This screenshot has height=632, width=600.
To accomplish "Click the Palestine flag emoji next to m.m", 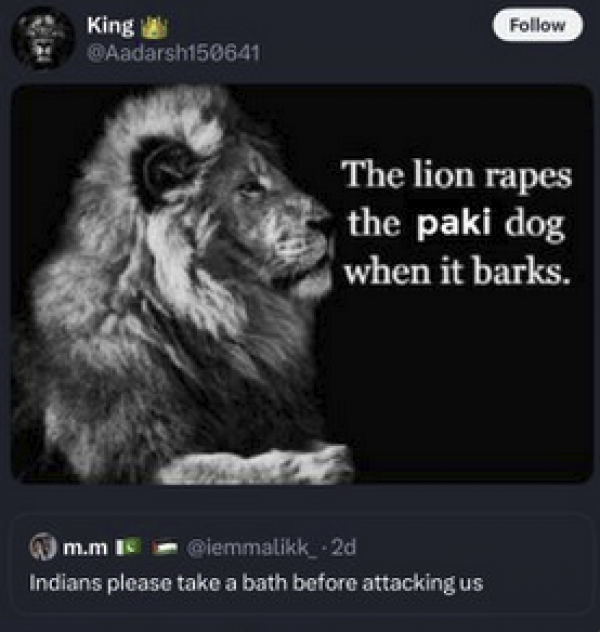I will click(165, 547).
